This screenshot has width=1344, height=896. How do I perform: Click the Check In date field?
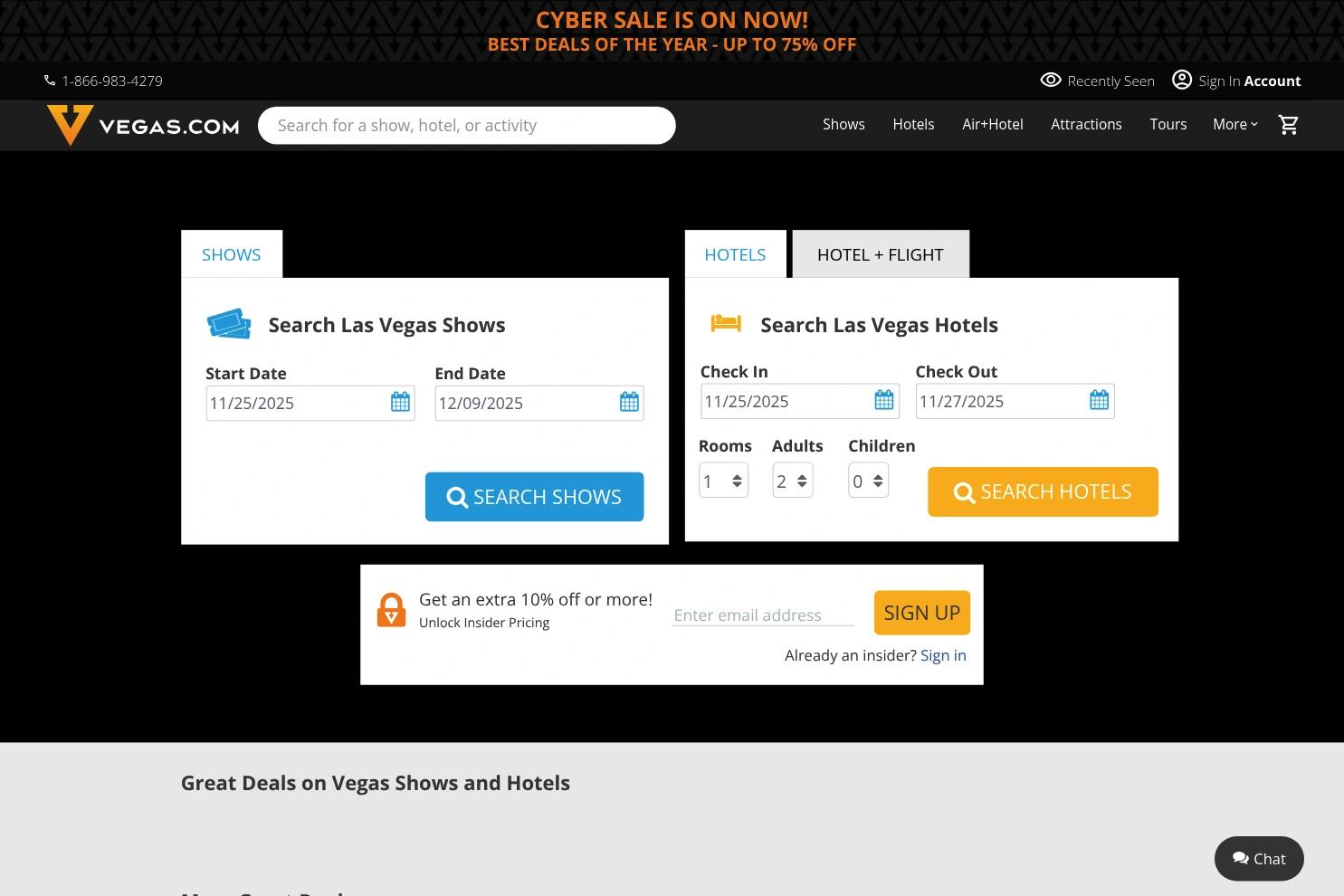click(x=800, y=401)
